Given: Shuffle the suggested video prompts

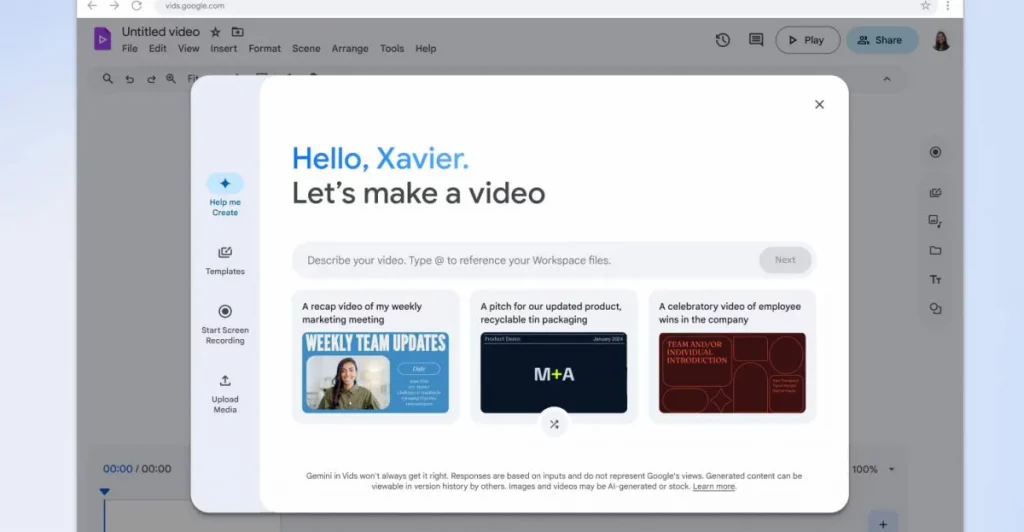Looking at the screenshot, I should click(554, 424).
